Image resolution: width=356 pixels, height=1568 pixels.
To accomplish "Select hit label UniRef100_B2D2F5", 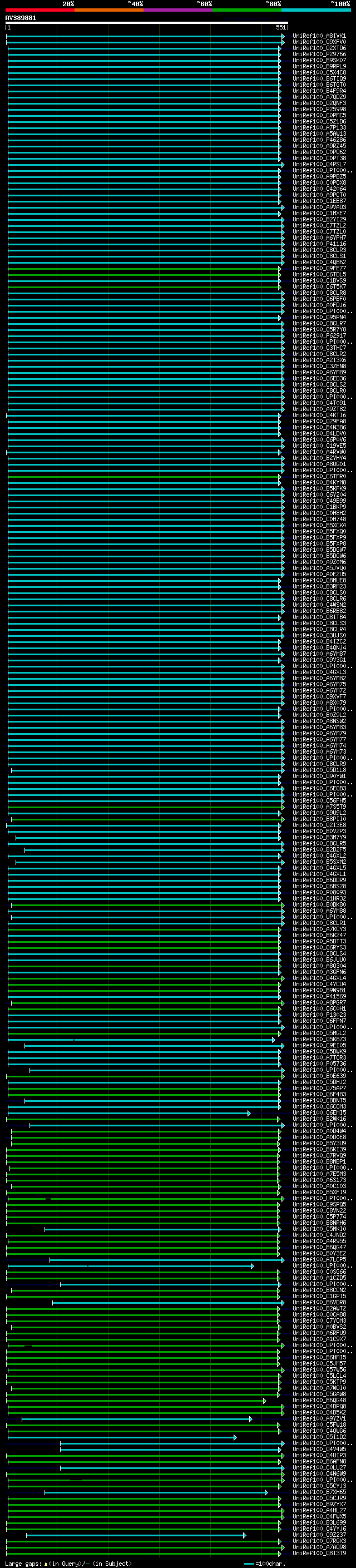I will tap(319, 850).
